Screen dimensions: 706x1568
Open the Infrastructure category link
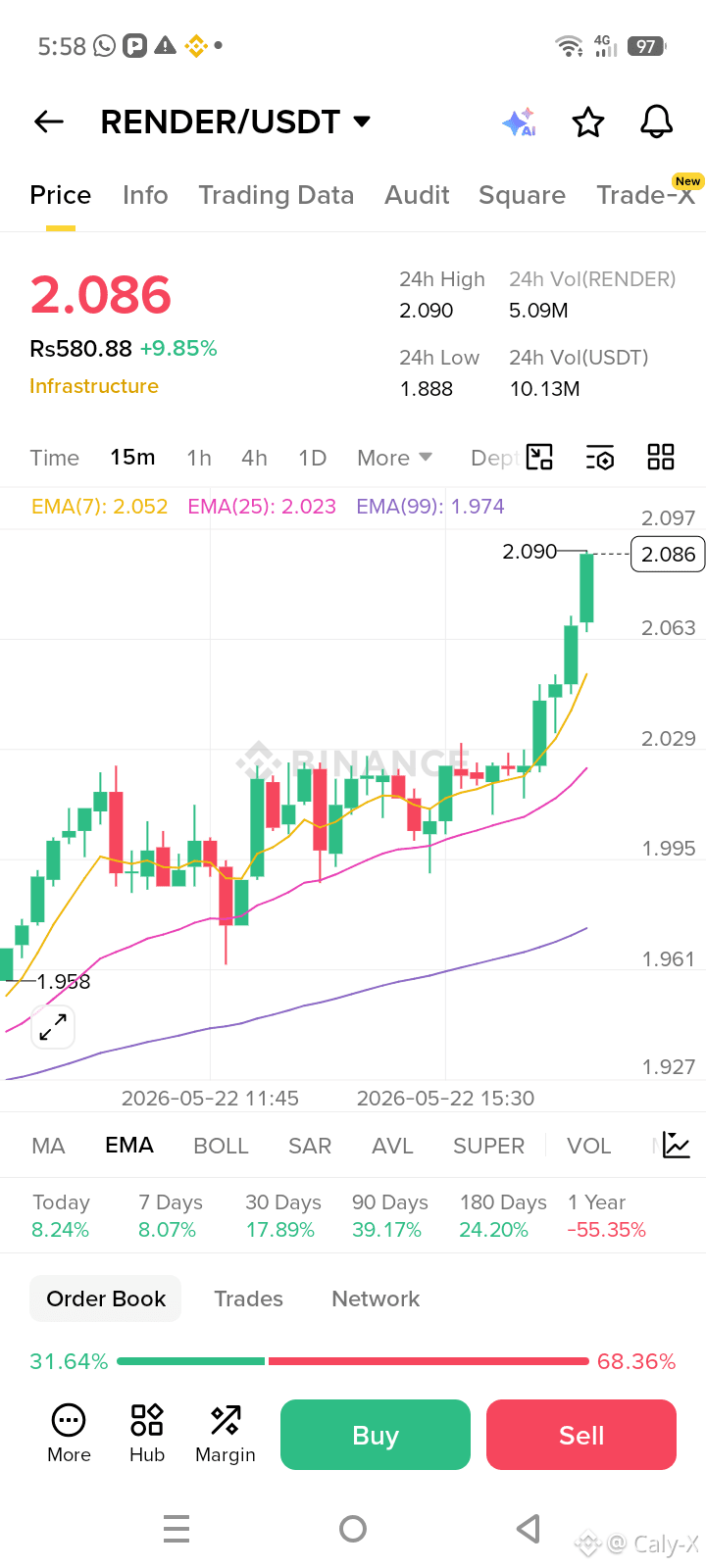94,386
